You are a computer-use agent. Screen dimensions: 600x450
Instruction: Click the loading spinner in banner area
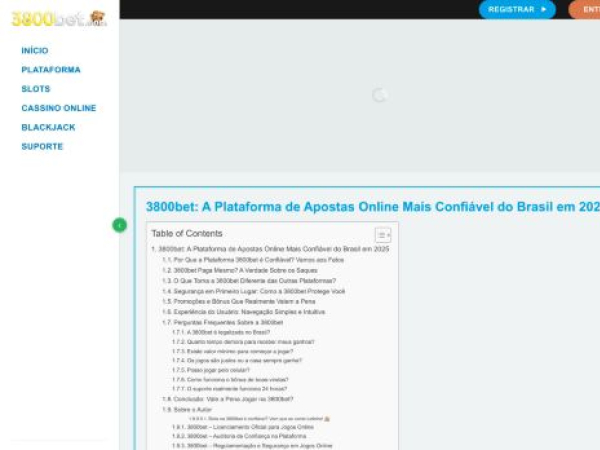tap(379, 95)
